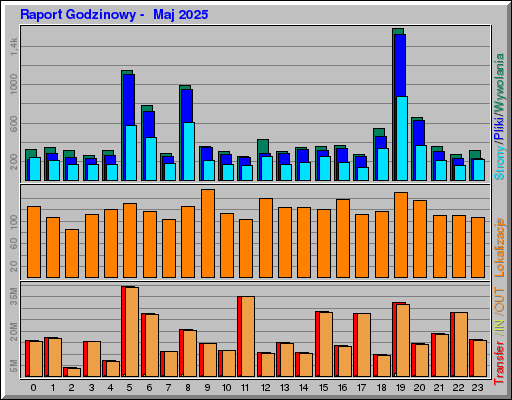Click the '1000' y-axis label

pos(13,84)
